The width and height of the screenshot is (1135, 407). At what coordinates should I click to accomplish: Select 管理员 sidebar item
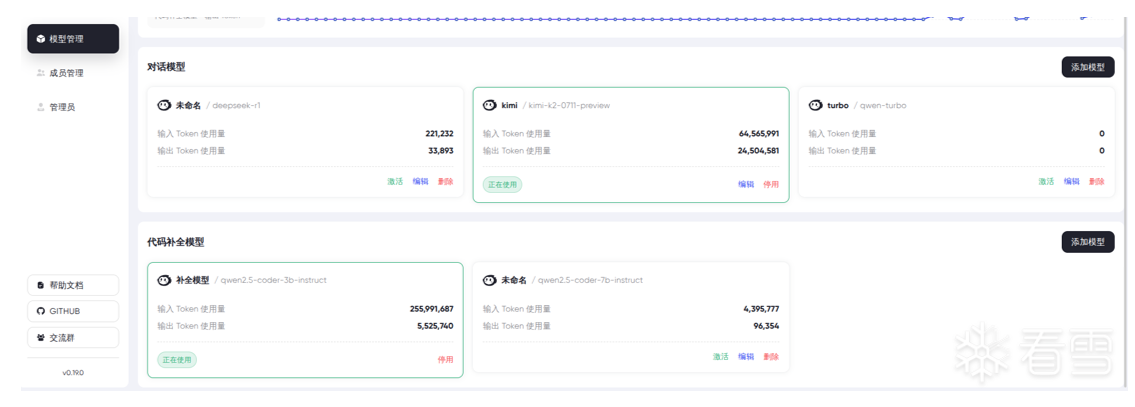pos(62,107)
